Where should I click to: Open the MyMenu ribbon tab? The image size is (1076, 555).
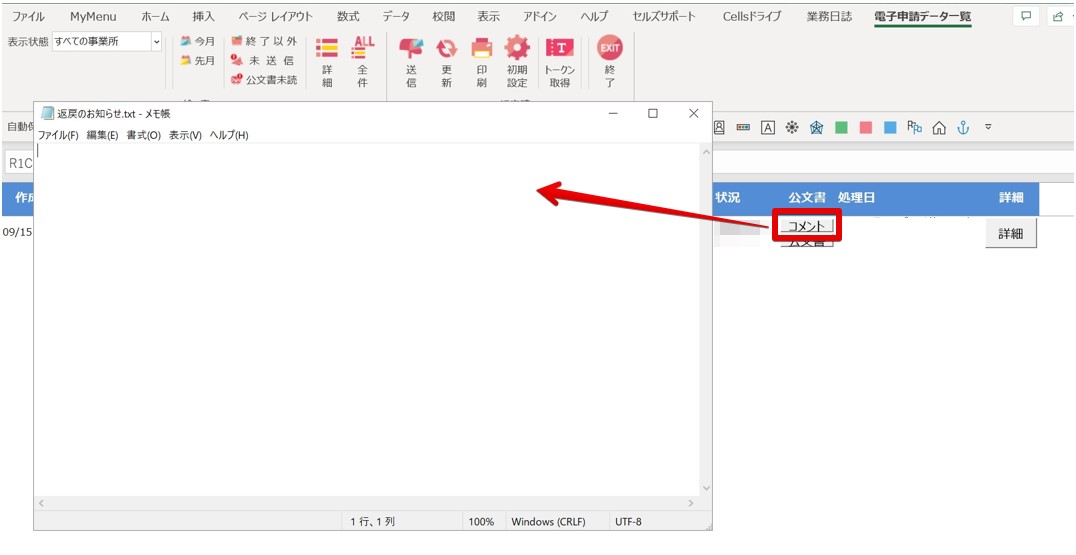pyautogui.click(x=93, y=16)
